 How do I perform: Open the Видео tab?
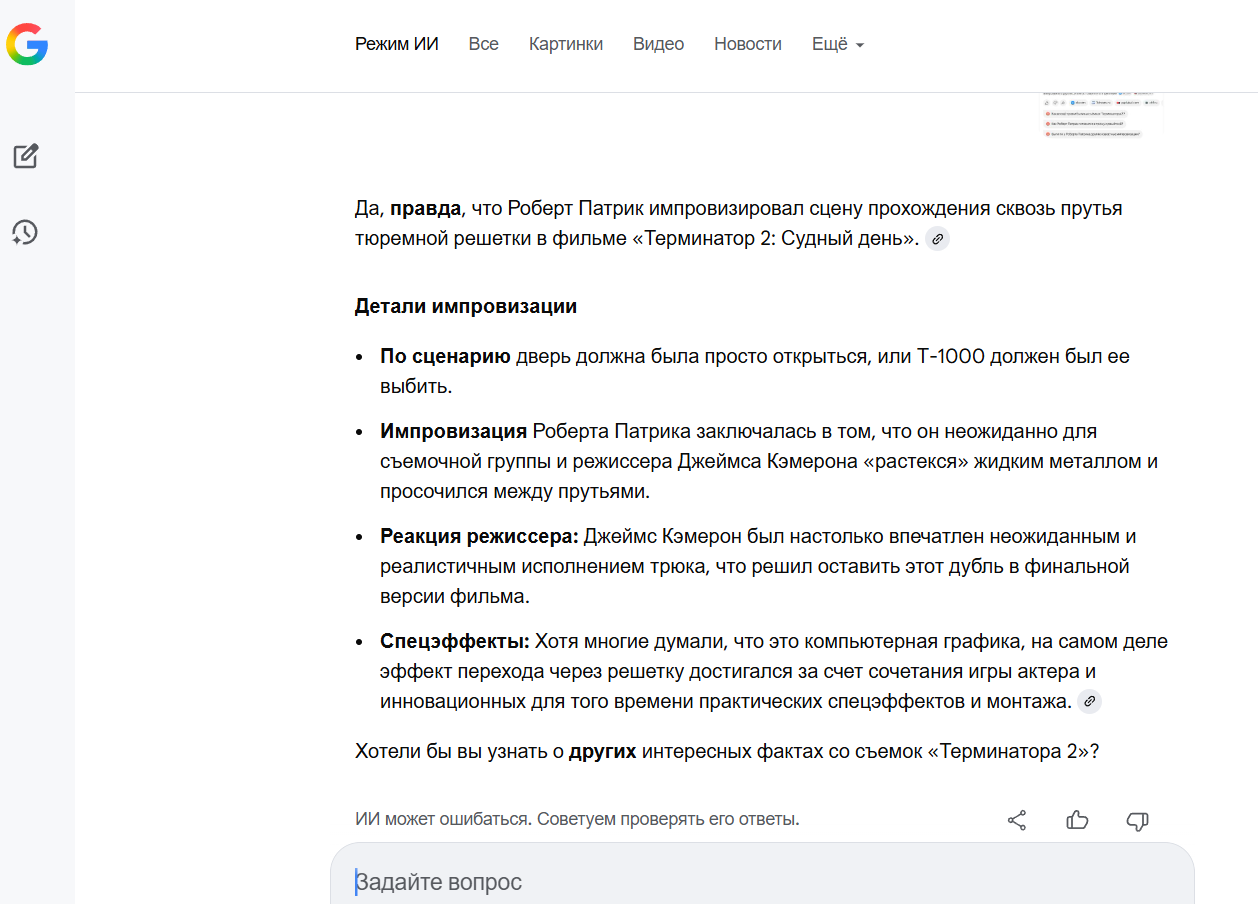coord(658,44)
